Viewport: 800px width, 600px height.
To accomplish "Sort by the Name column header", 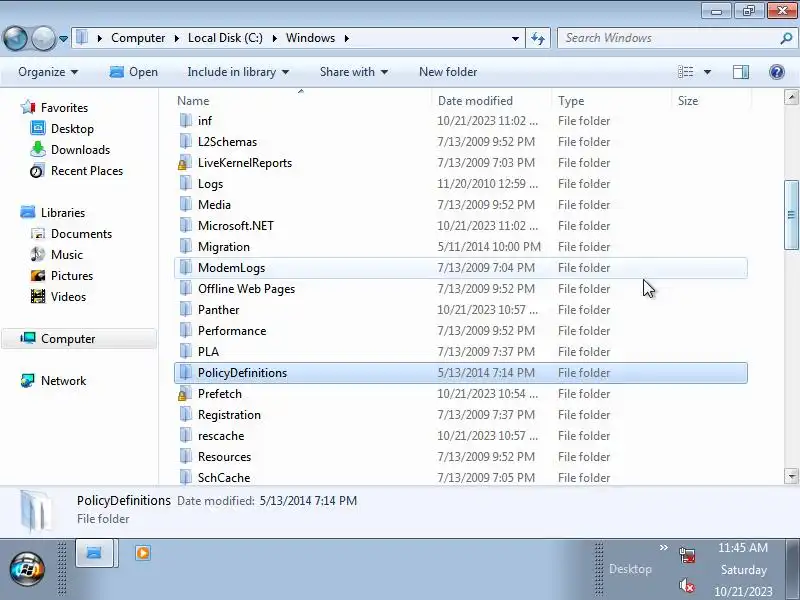I will pyautogui.click(x=303, y=101).
